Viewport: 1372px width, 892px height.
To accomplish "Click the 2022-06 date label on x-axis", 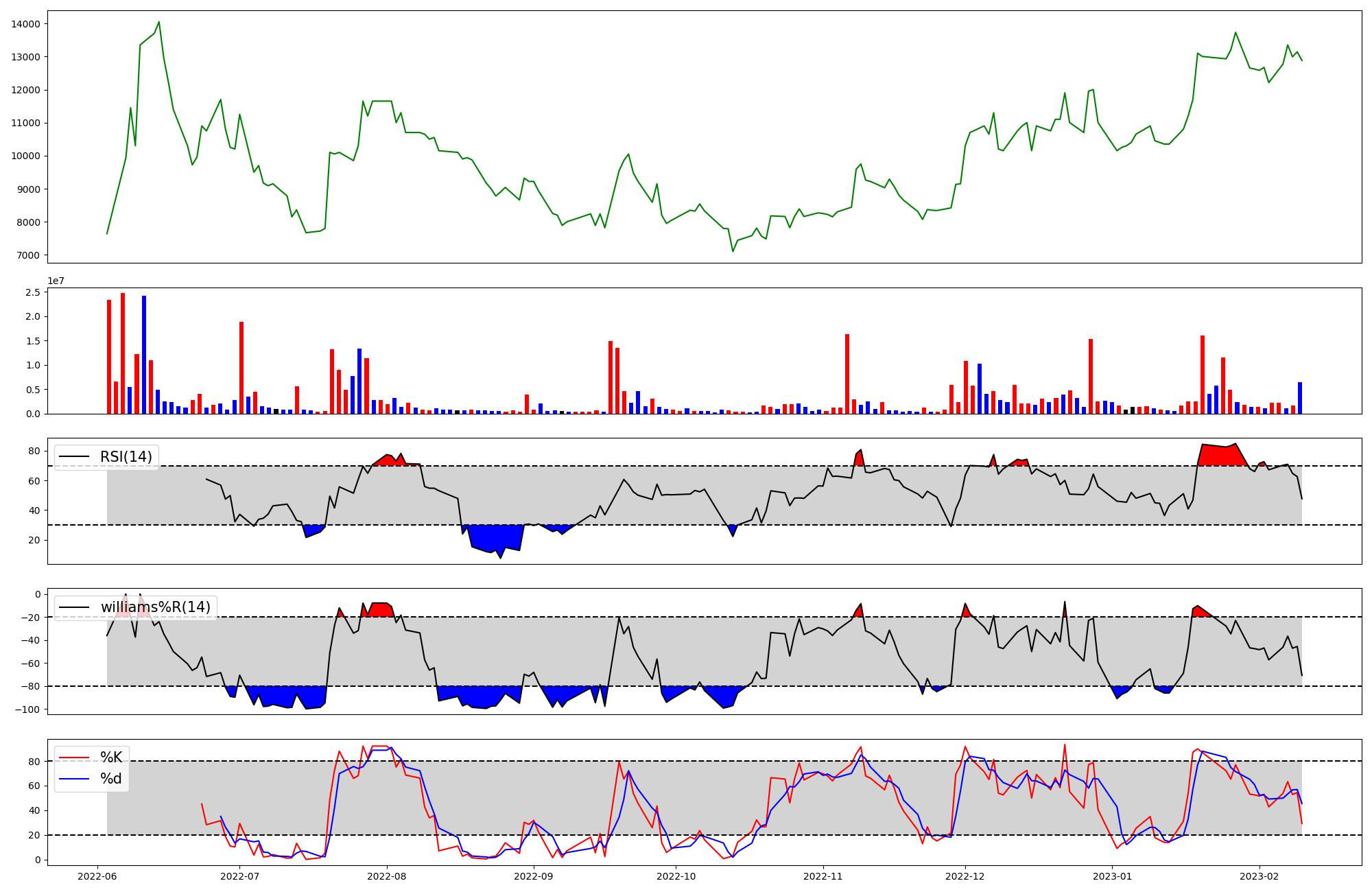I will [97, 876].
